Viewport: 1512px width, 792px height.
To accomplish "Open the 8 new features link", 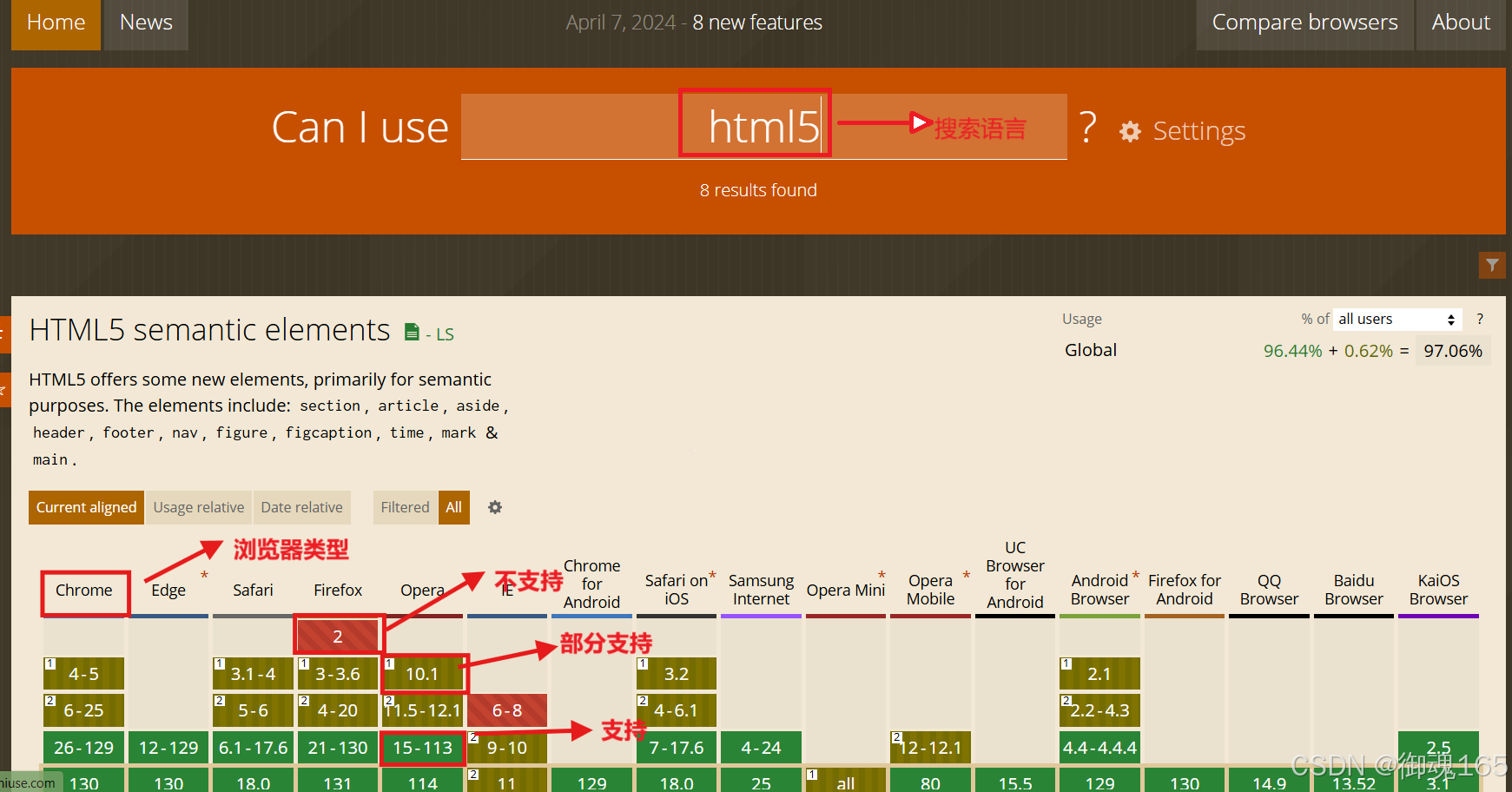I will point(757,23).
